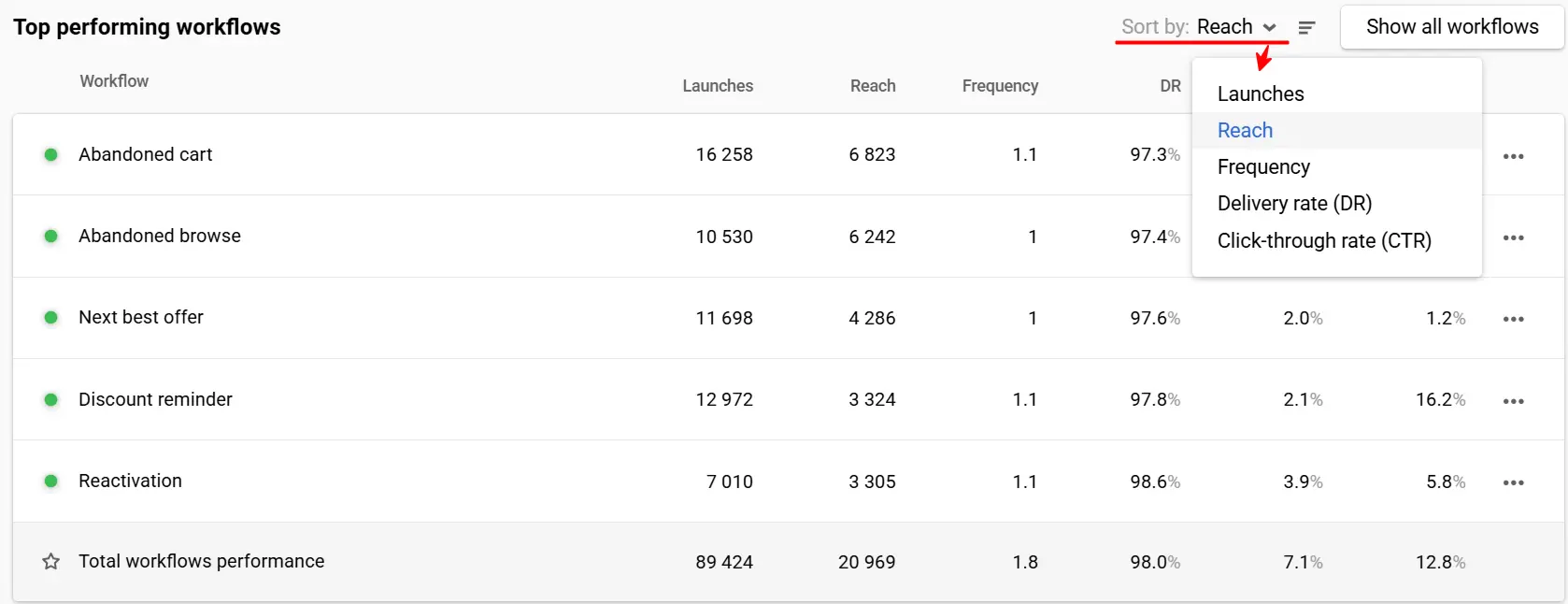Toggle the status dot of Abandoned cart
The height and width of the screenshot is (604, 1568).
tap(51, 155)
